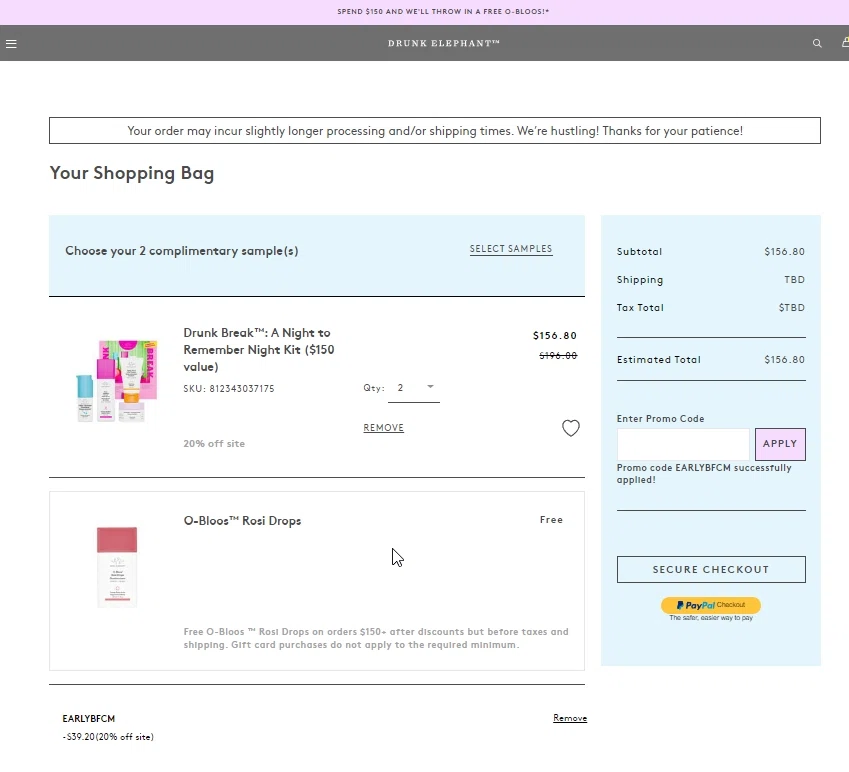Screen dimensions: 849x772
Task: Open Drunk Break Night Kit product title
Action: pyautogui.click(x=259, y=350)
